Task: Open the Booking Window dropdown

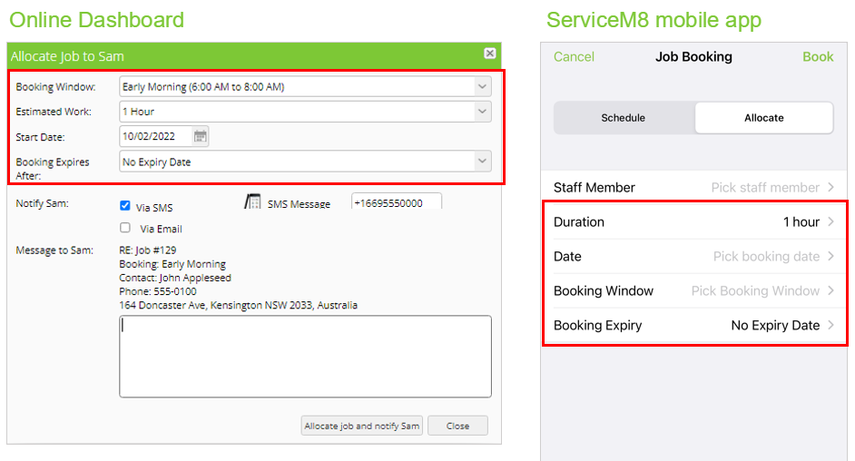Action: coord(305,86)
